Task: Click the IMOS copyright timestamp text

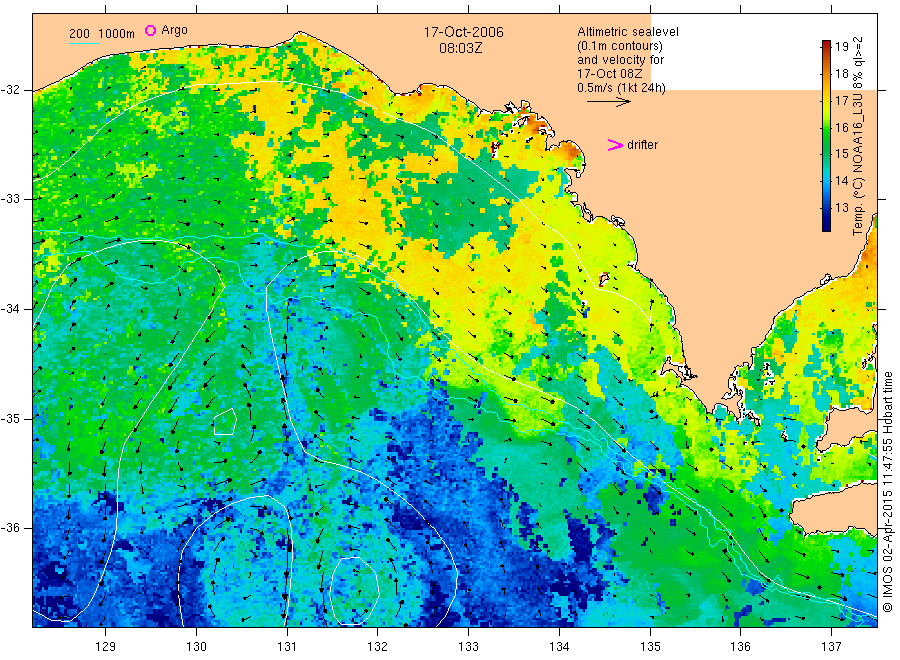Action: coord(887,491)
